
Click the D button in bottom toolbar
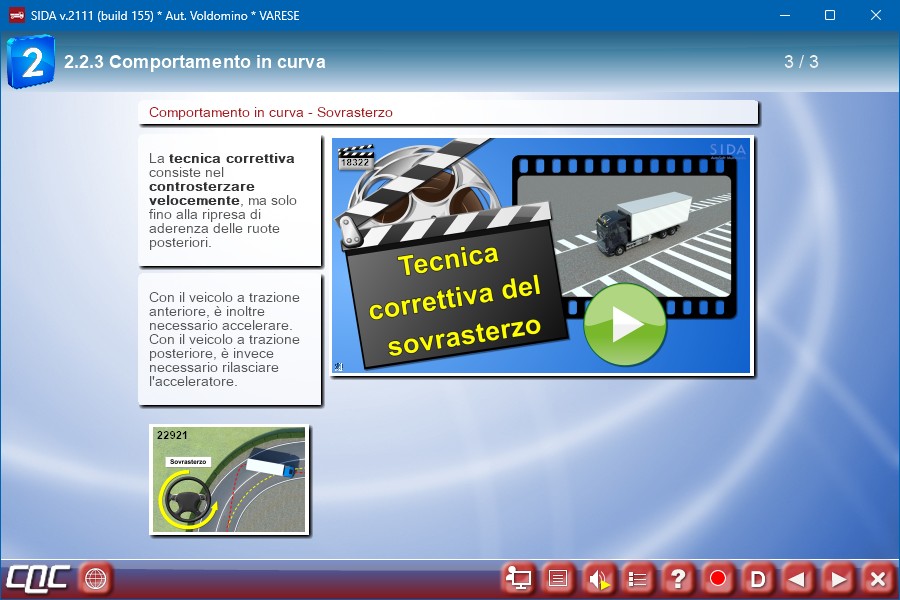[758, 578]
